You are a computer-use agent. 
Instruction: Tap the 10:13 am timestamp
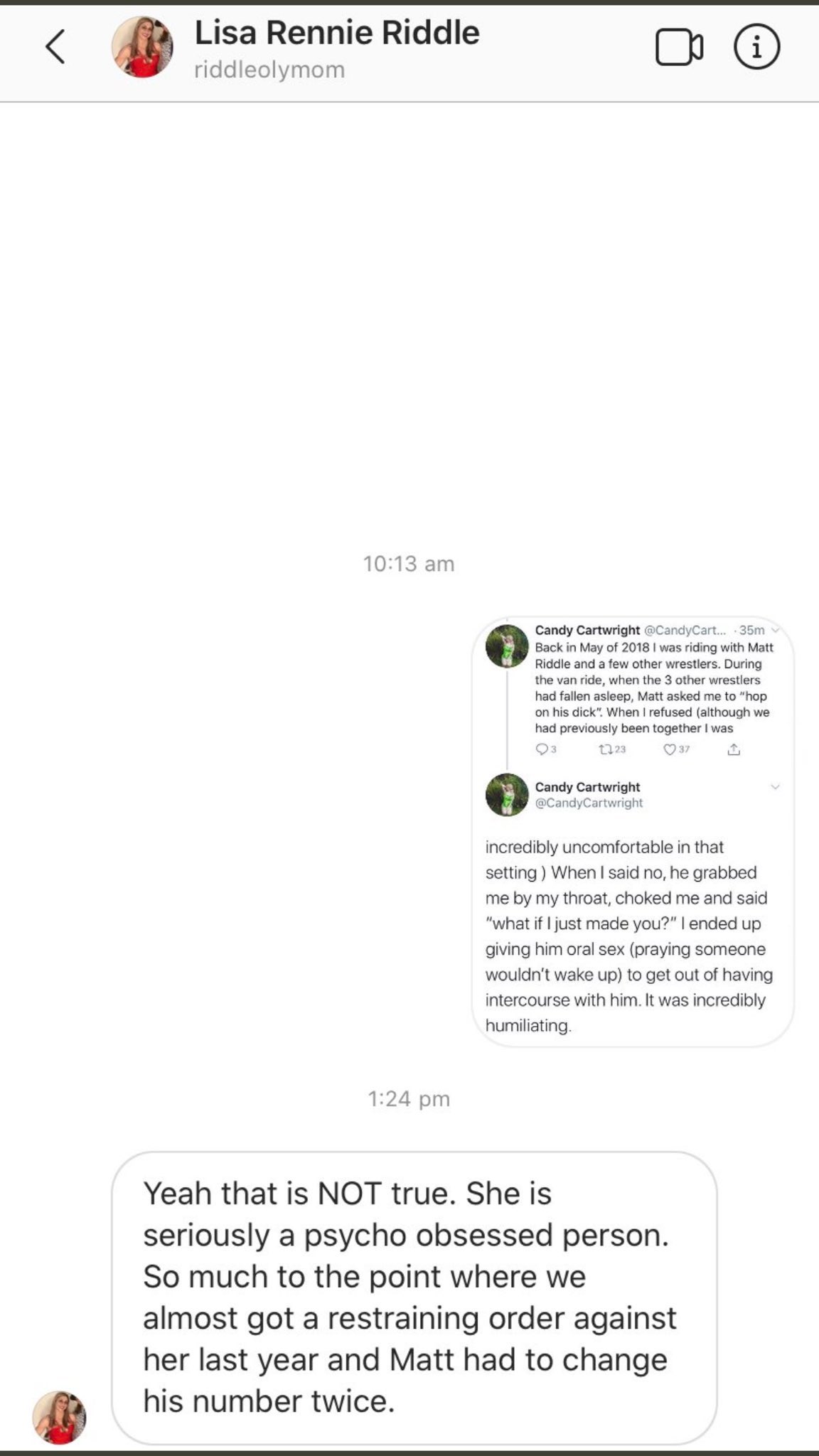pyautogui.click(x=409, y=564)
